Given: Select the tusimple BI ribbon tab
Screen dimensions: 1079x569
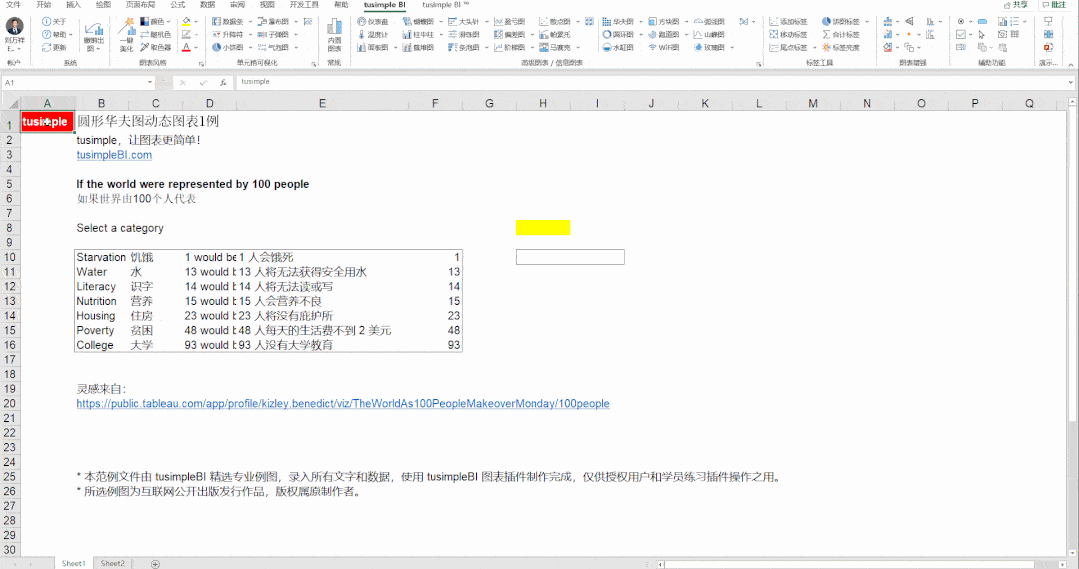Looking at the screenshot, I should pos(385,5).
